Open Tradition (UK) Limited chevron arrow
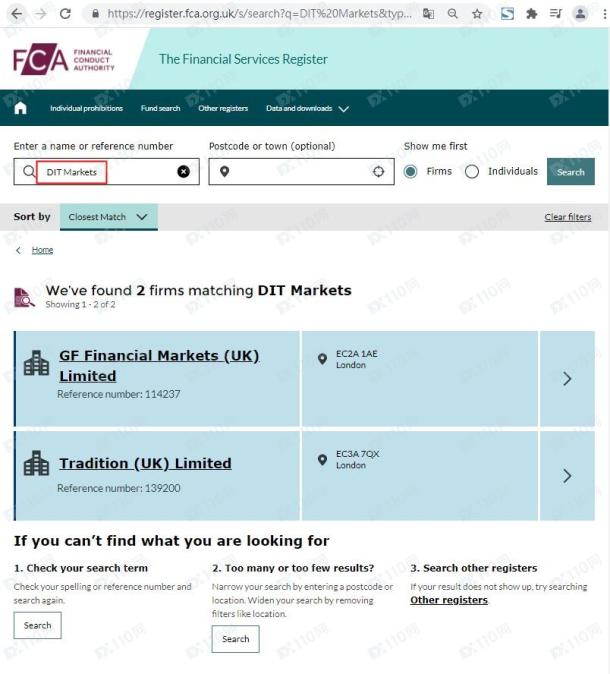 (x=567, y=476)
